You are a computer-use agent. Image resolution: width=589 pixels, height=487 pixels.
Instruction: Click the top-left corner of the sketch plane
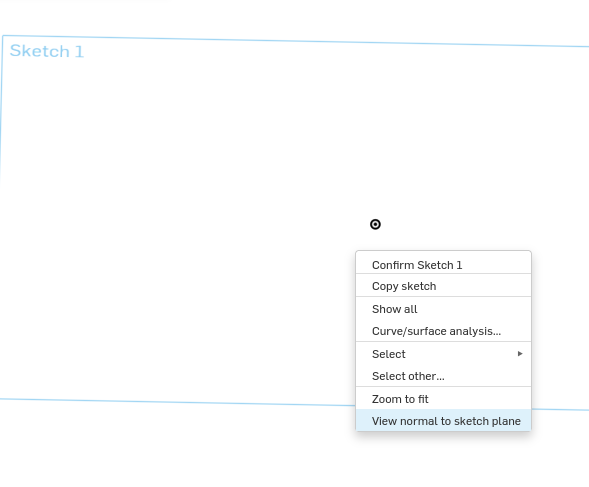(x=3, y=36)
